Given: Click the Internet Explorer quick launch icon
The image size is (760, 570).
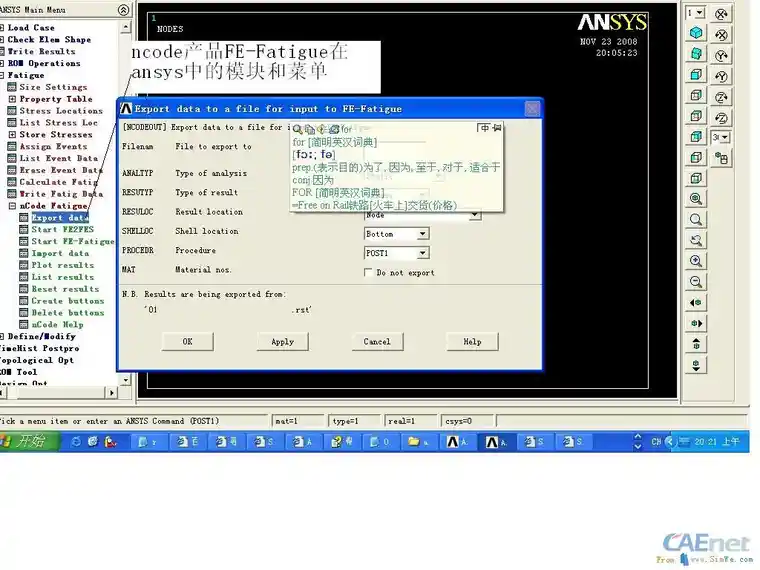Looking at the screenshot, I should coord(76,442).
